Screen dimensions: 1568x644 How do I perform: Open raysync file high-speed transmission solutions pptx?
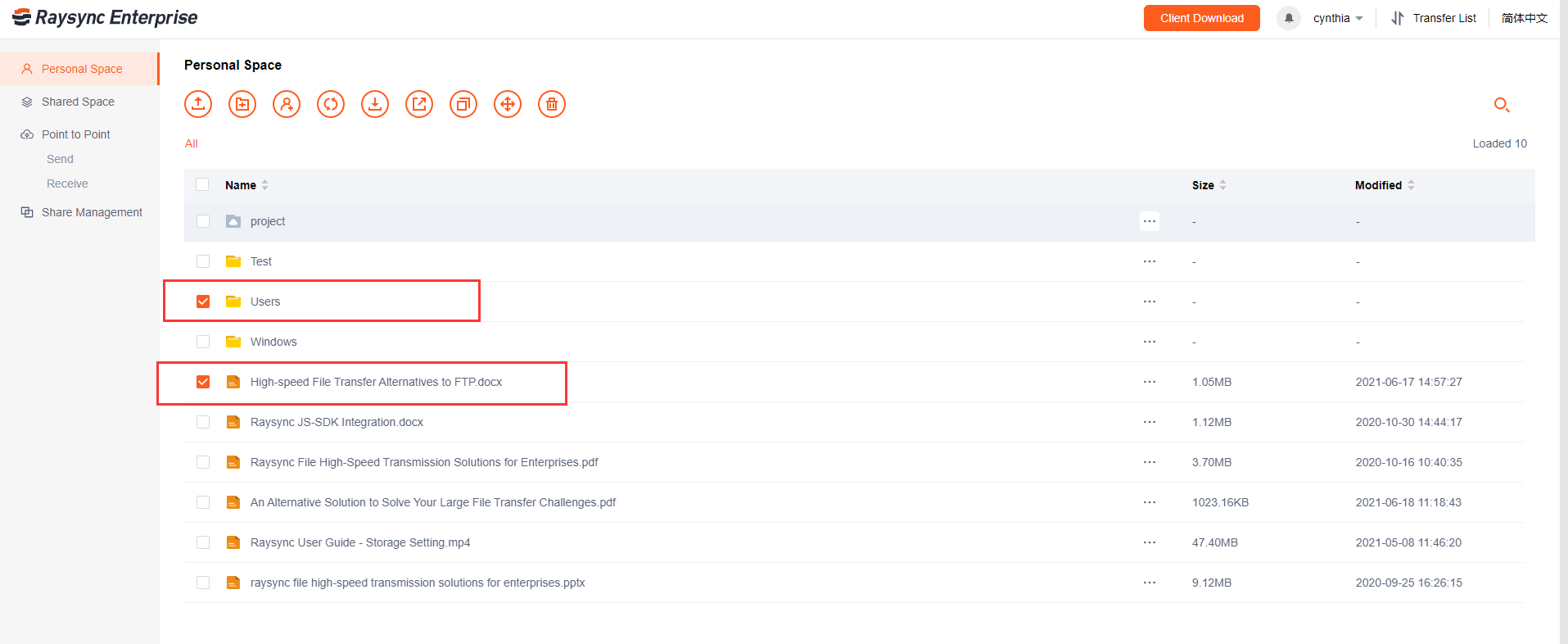click(x=418, y=583)
